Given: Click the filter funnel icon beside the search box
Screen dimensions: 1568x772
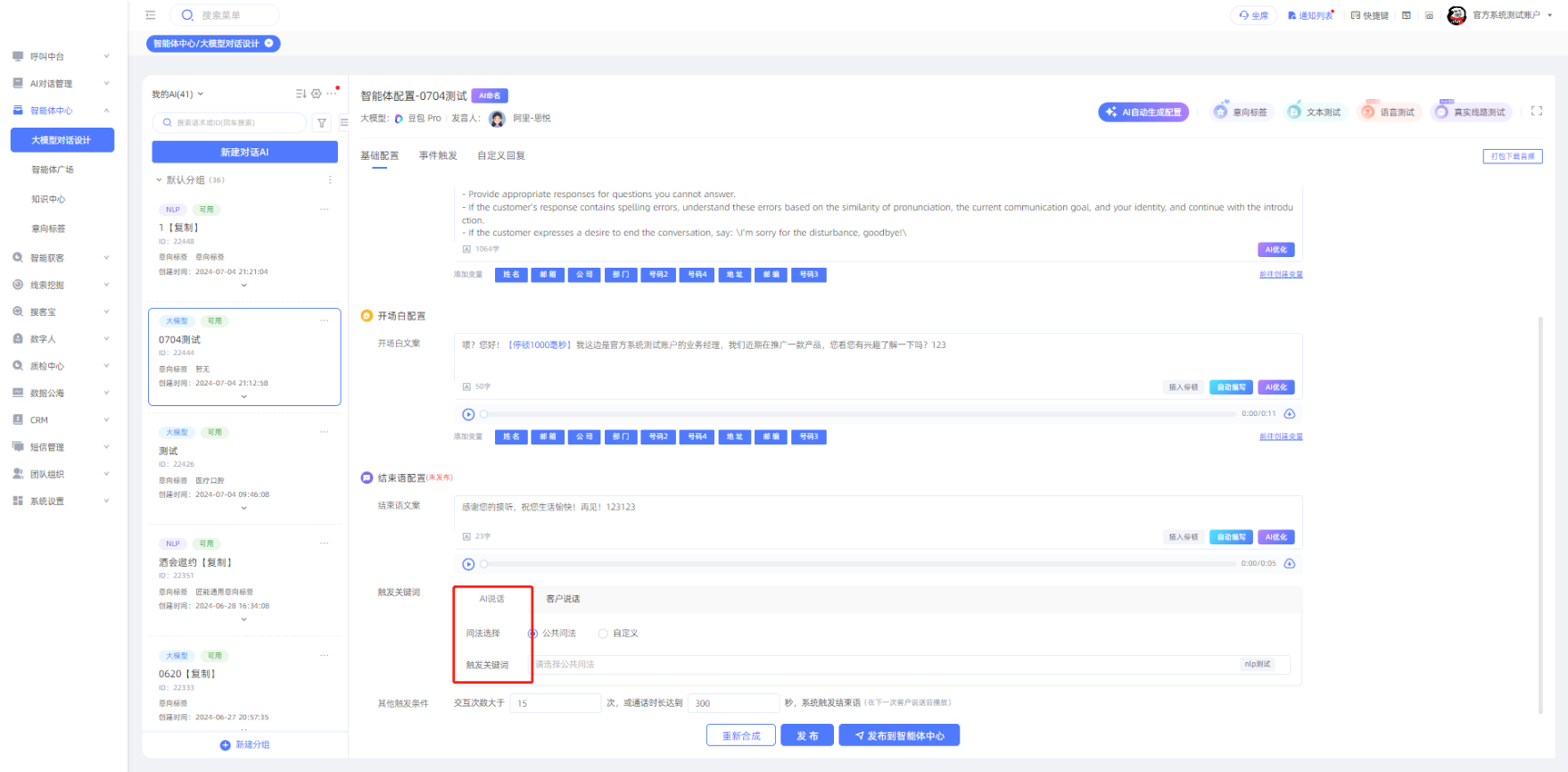Looking at the screenshot, I should click(x=322, y=123).
